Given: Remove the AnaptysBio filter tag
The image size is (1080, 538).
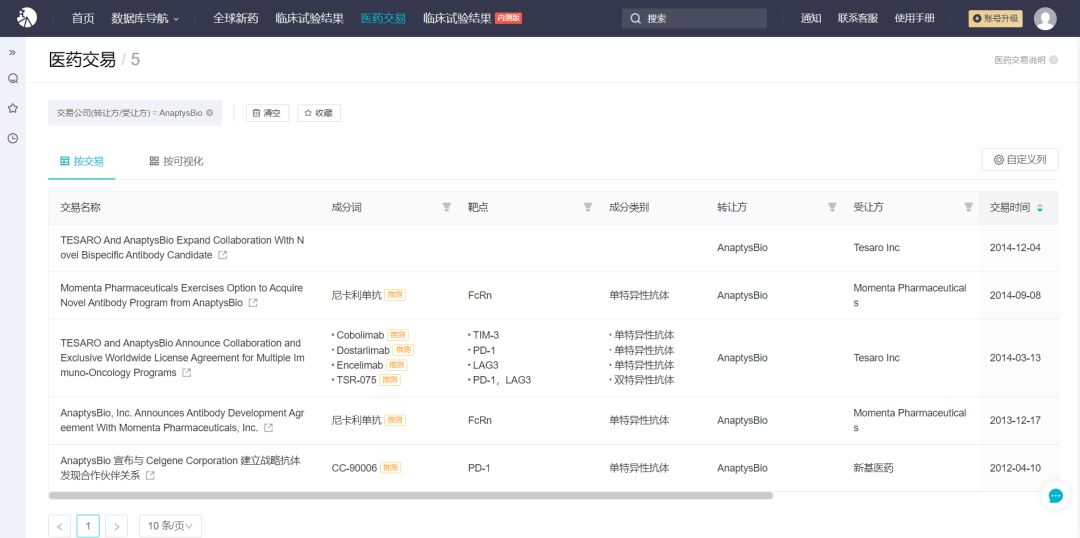Looking at the screenshot, I should point(209,113).
